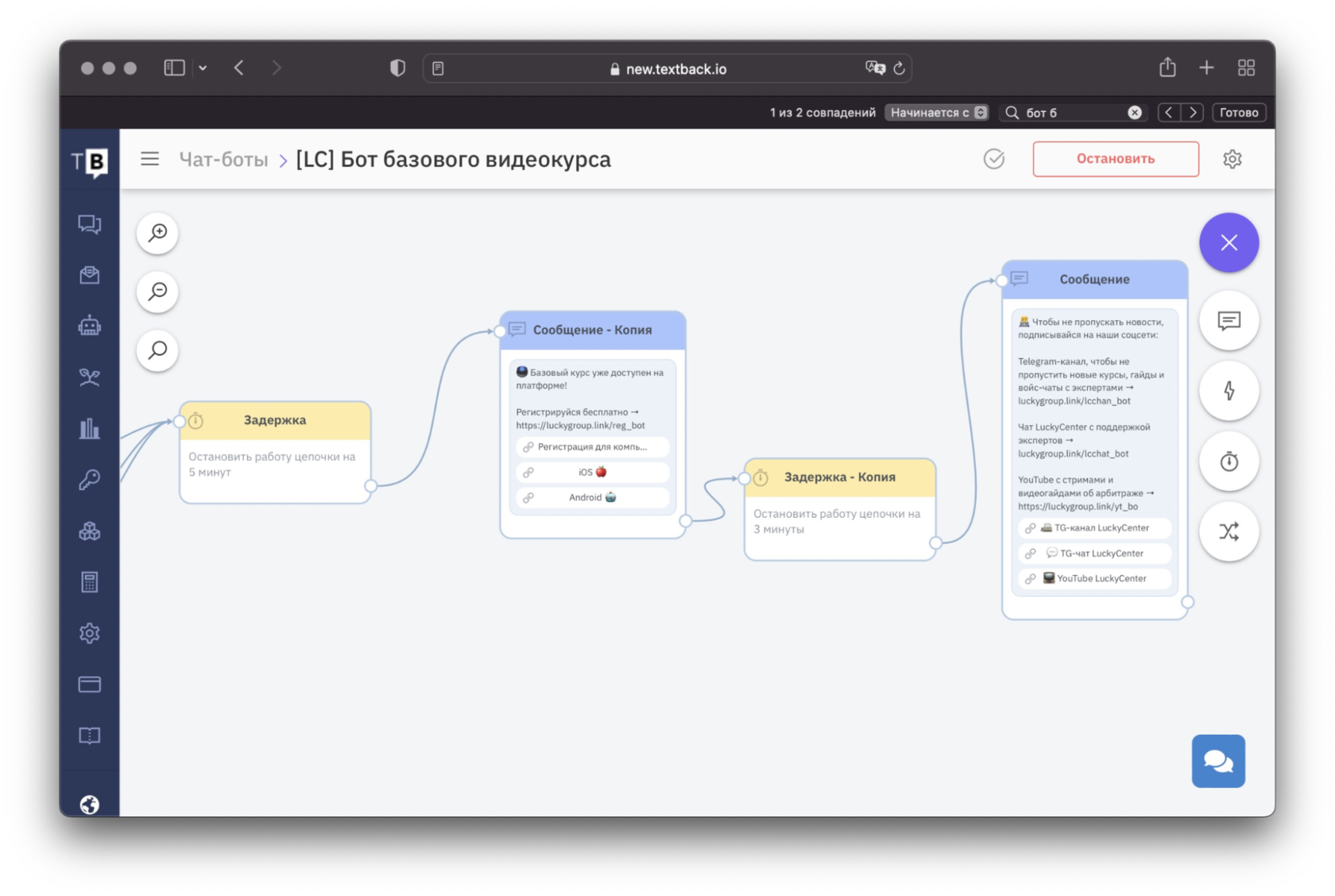Add a lightning action block
Image resolution: width=1335 pixels, height=896 pixels.
click(1229, 391)
